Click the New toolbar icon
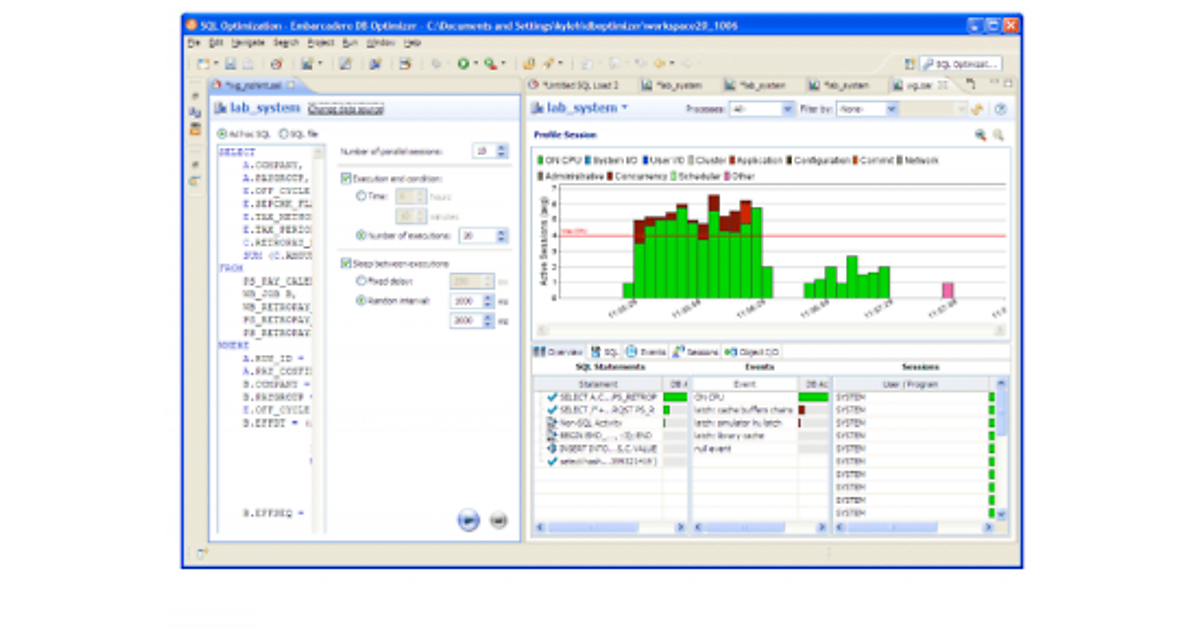The width and height of the screenshot is (1200, 630). click(201, 62)
